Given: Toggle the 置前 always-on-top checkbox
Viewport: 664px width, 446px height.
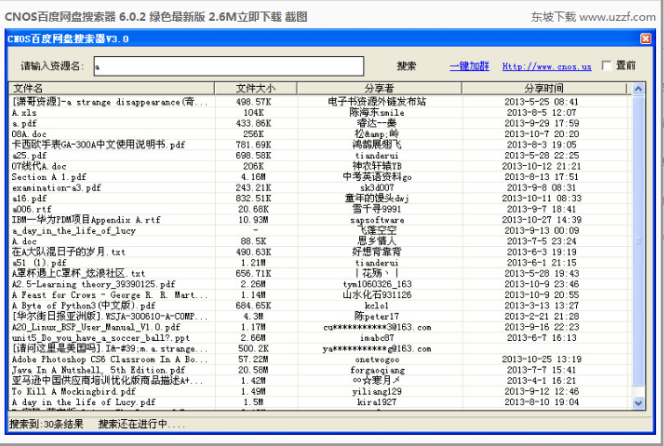Looking at the screenshot, I should click(x=607, y=66).
